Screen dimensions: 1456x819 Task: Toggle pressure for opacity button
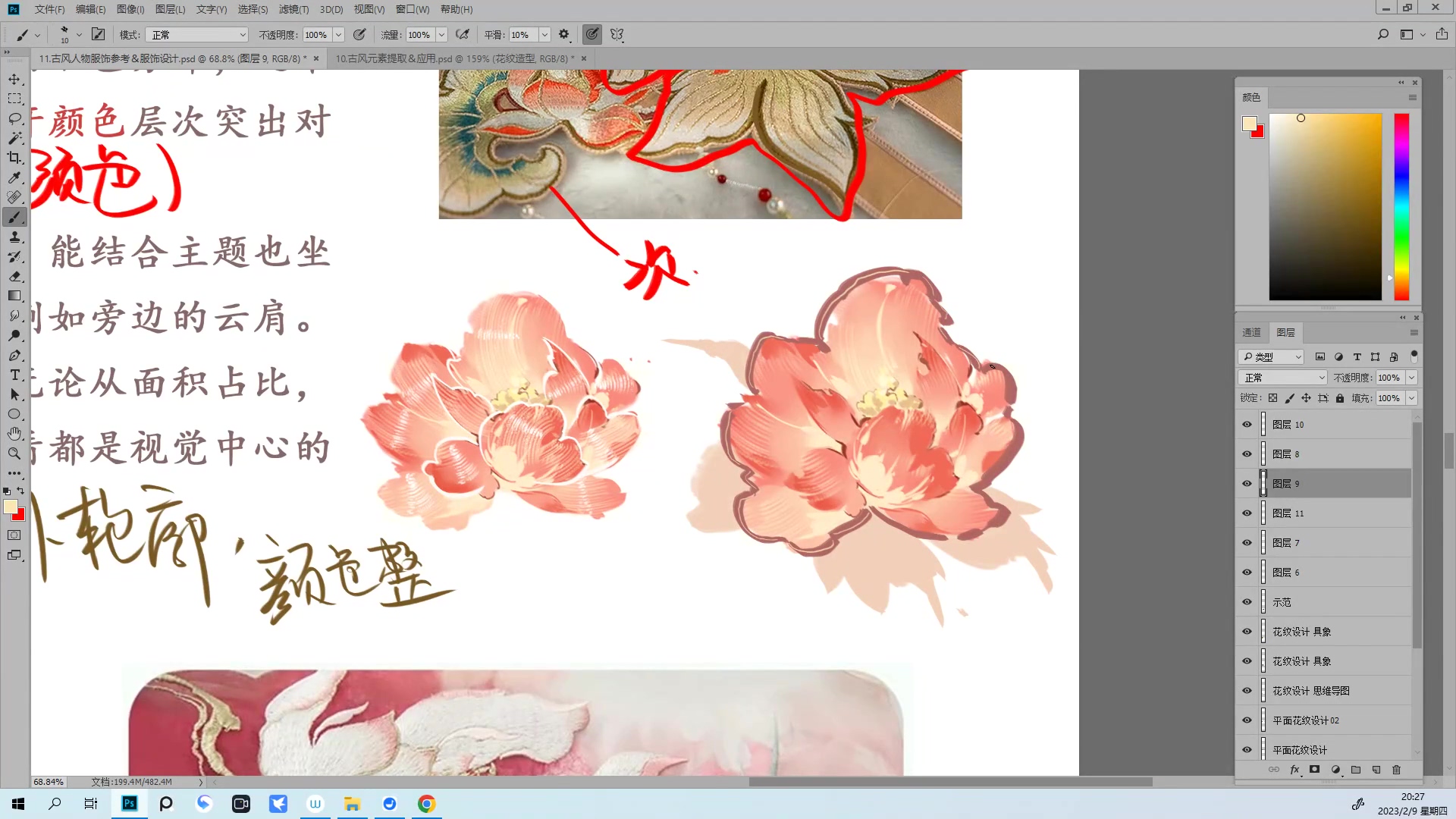pos(359,34)
